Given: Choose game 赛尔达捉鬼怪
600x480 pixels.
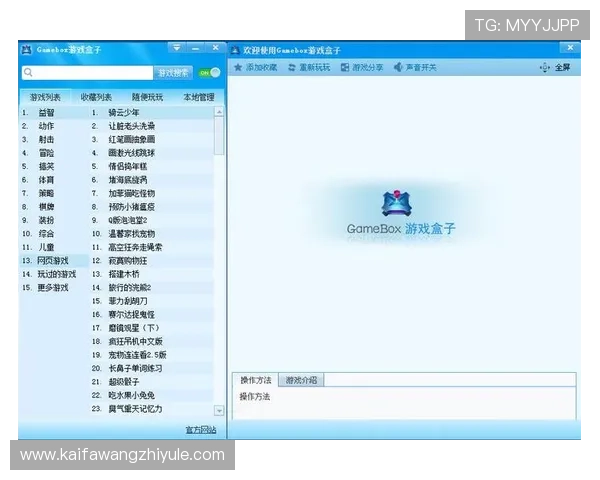Looking at the screenshot, I should tap(152, 315).
